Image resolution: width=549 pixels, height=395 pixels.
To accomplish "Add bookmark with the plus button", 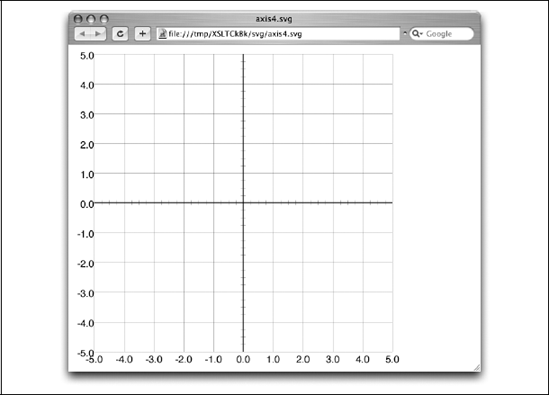I will (143, 34).
